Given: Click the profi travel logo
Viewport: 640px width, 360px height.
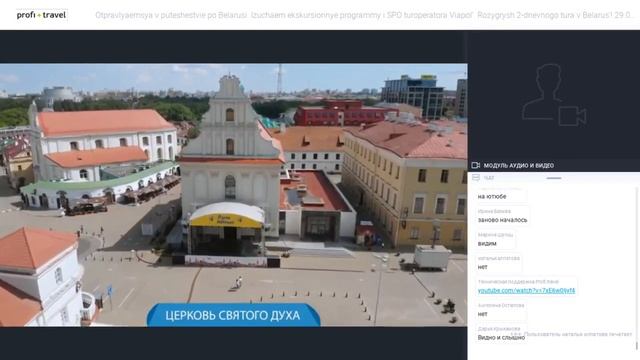Looking at the screenshot, I should pyautogui.click(x=41, y=15).
